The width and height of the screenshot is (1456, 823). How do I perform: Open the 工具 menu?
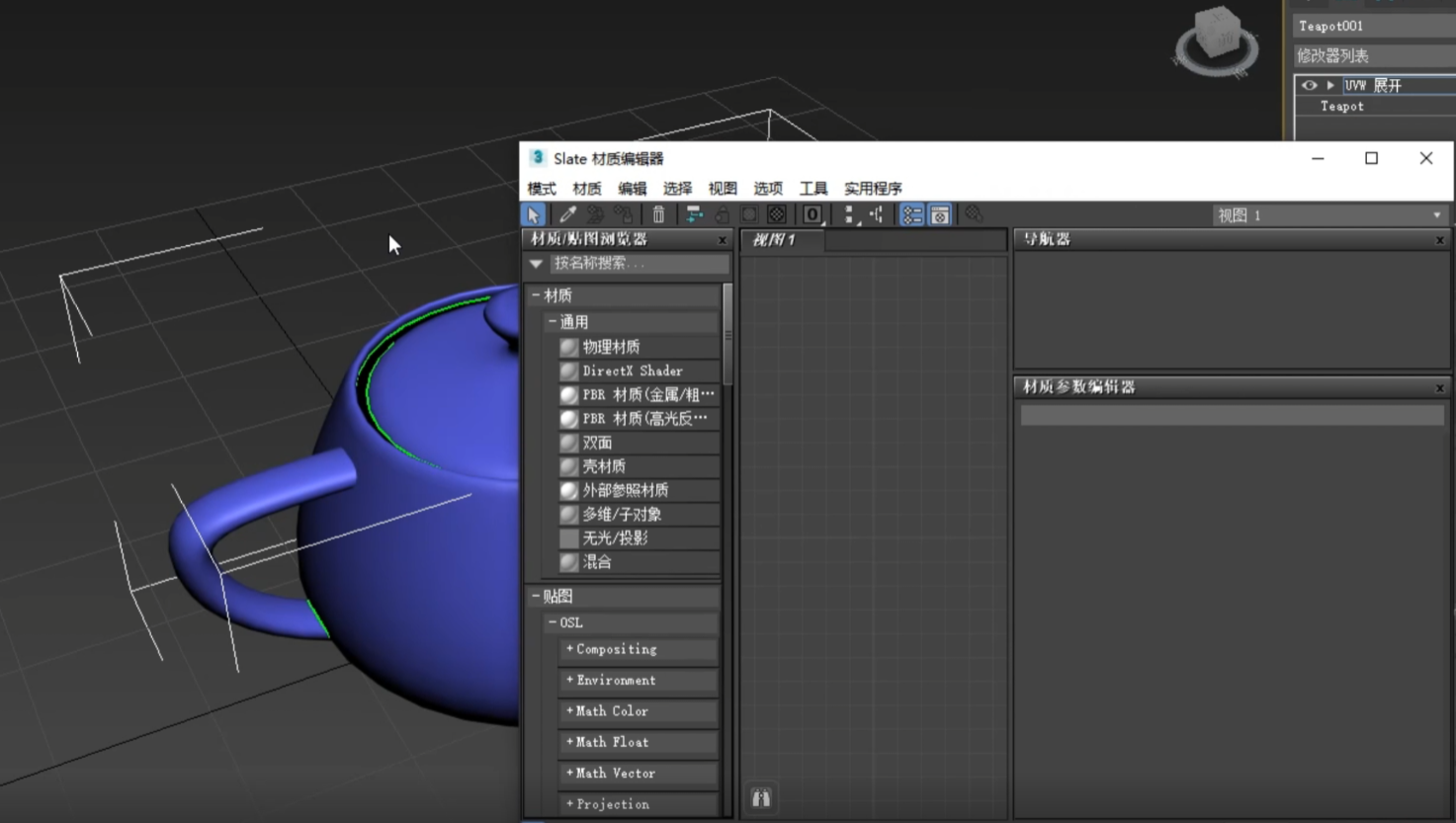coord(814,189)
